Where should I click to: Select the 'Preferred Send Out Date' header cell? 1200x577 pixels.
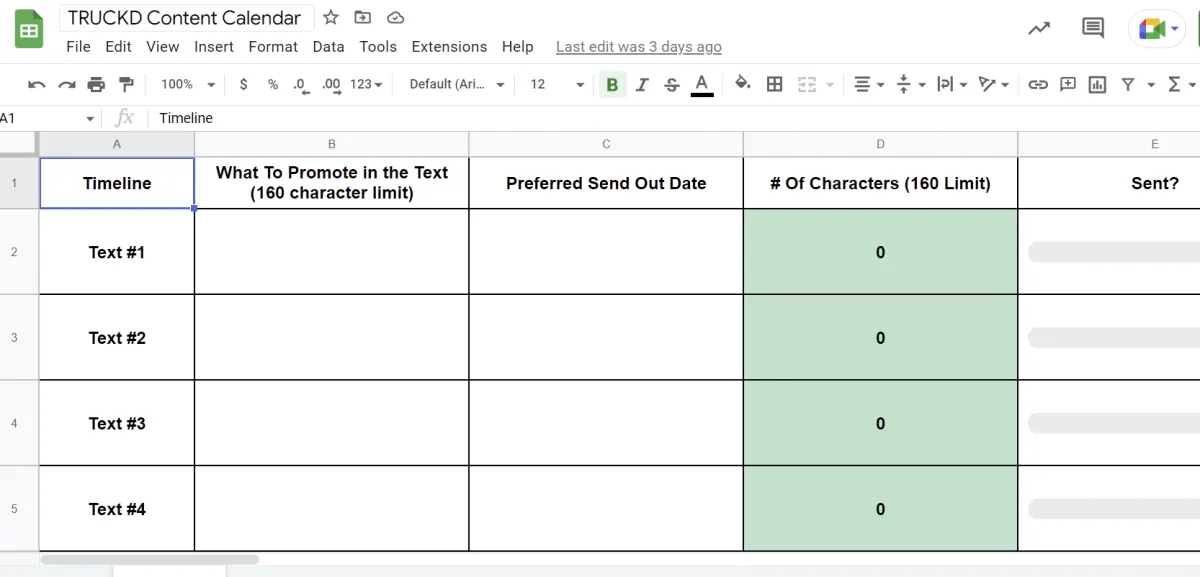pyautogui.click(x=606, y=183)
